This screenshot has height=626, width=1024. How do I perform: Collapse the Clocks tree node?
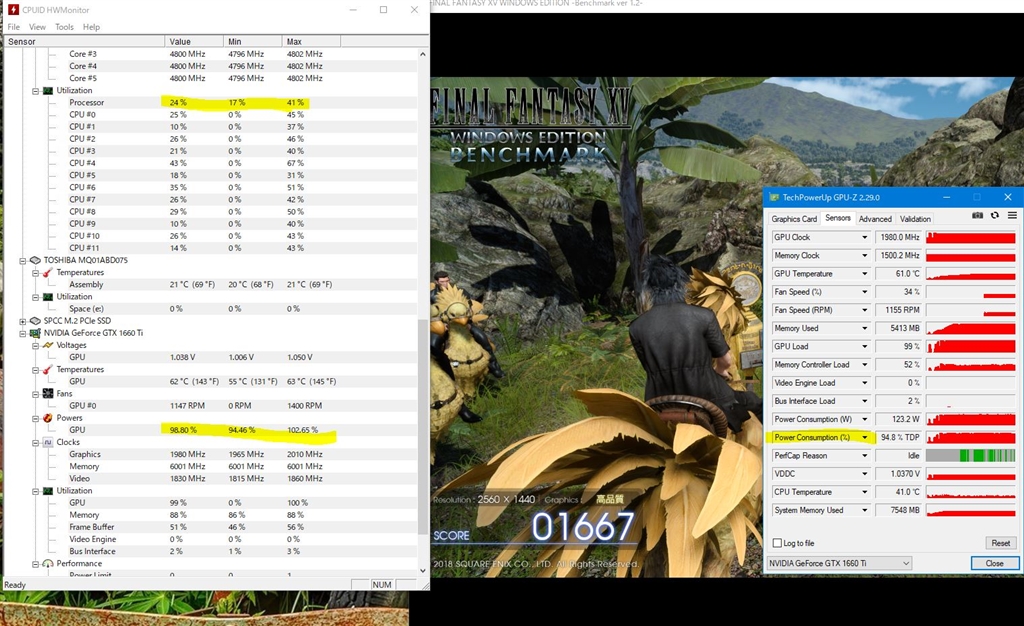click(35, 443)
